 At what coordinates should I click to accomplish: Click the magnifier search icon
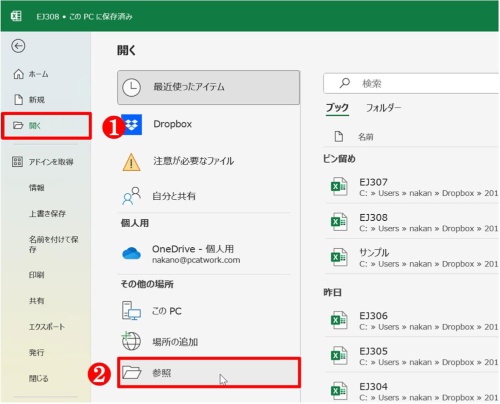point(345,83)
